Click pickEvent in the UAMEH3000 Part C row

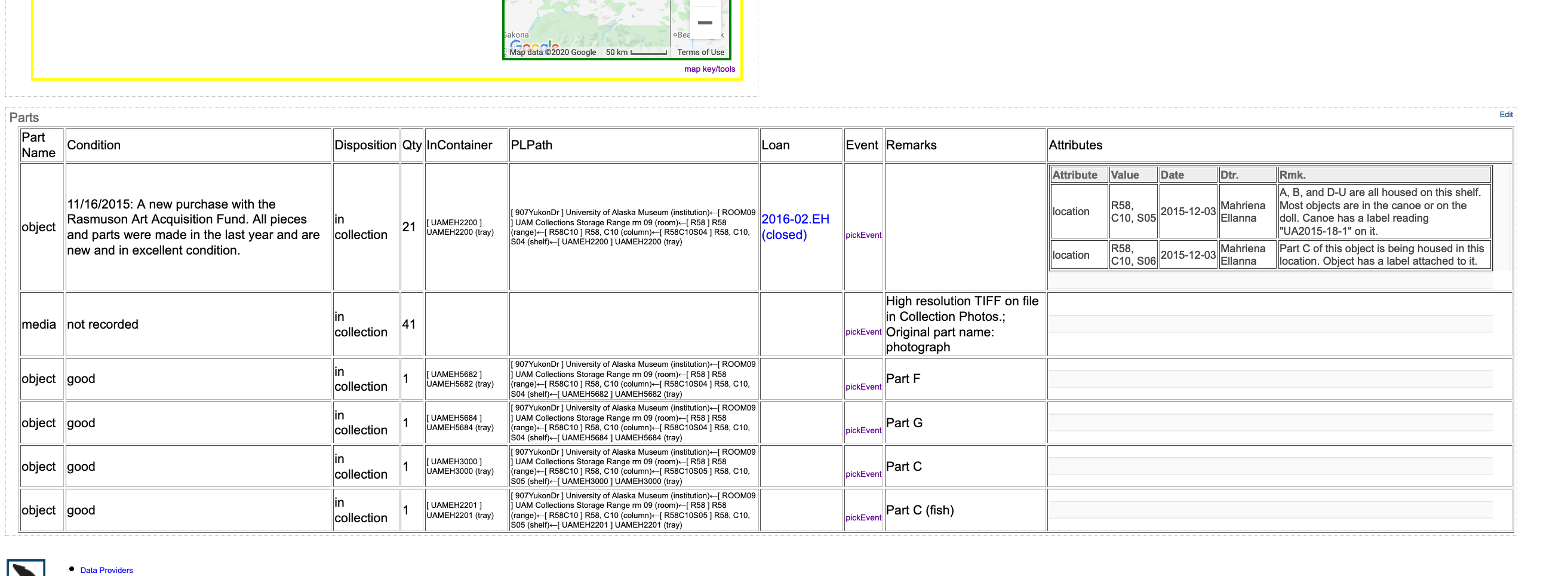coord(863,474)
